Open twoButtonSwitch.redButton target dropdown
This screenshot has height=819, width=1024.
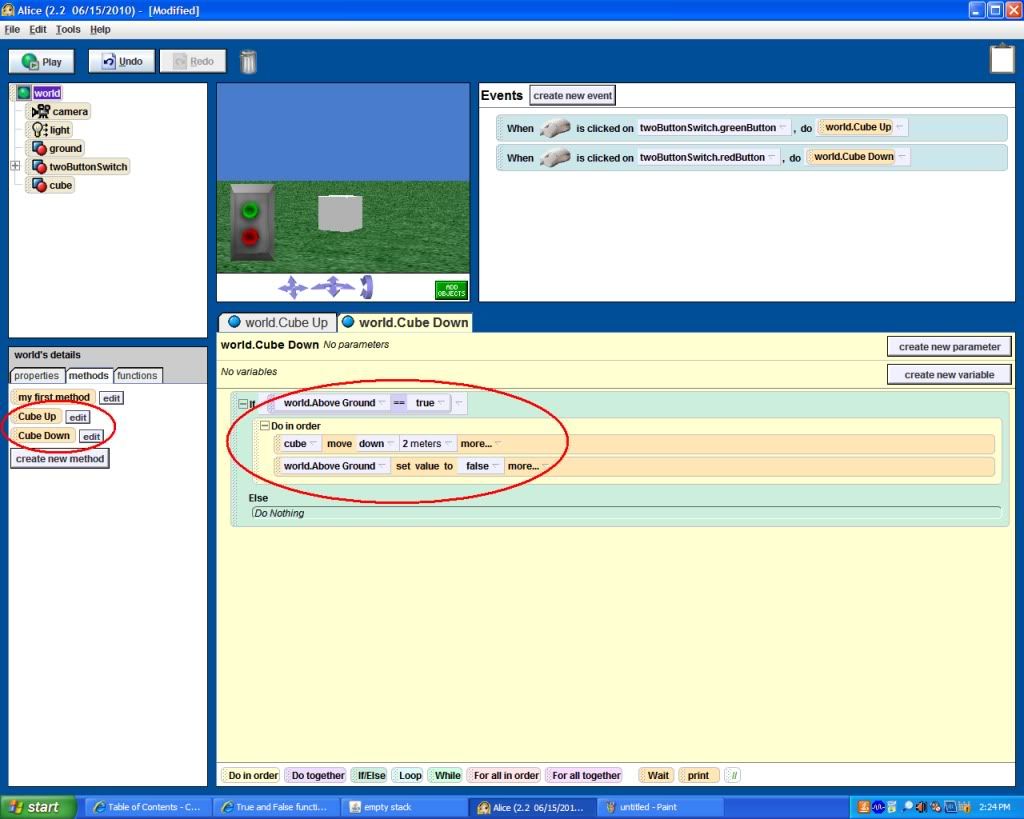[x=771, y=157]
